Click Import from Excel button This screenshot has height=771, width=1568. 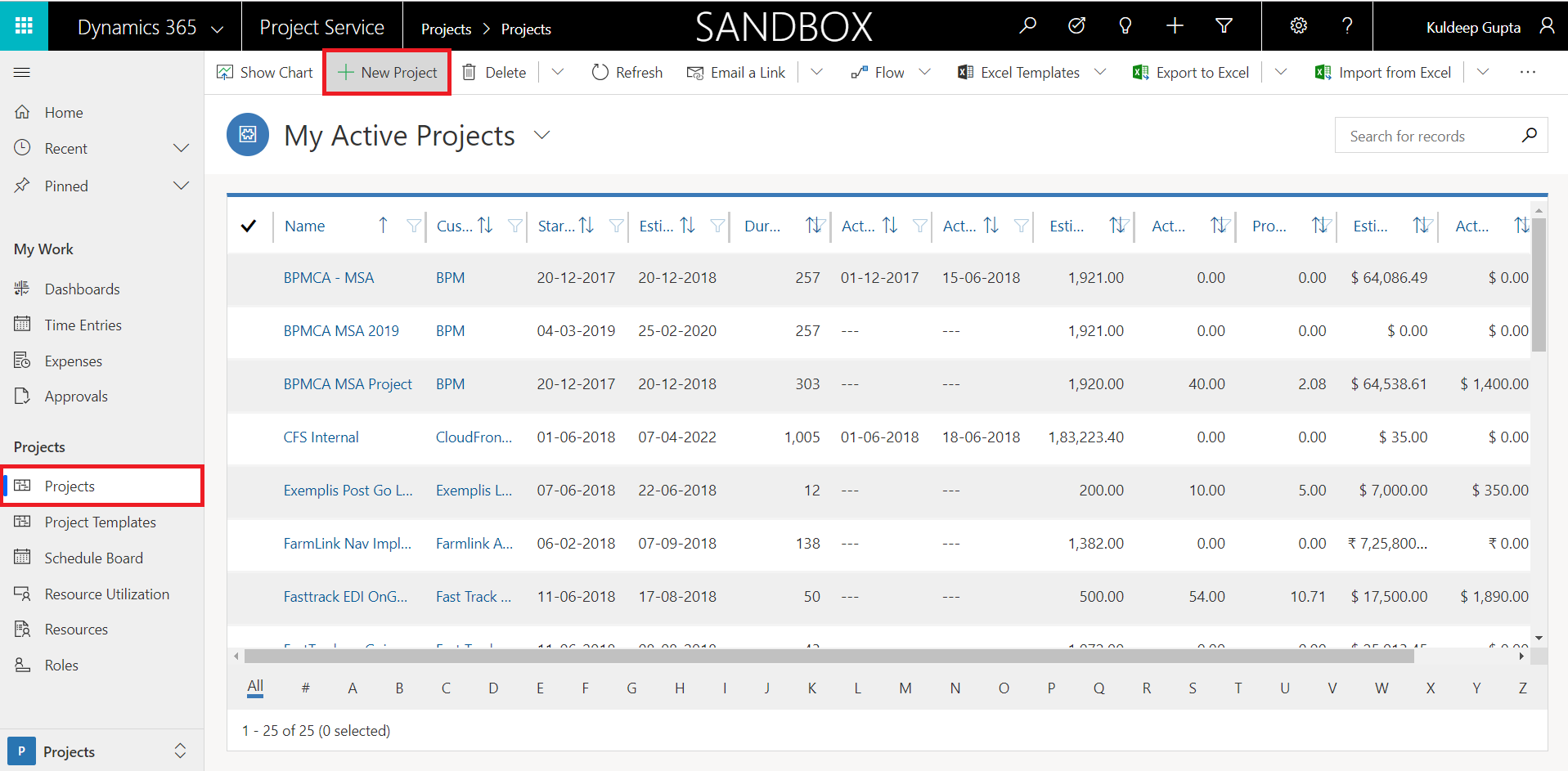pos(1383,73)
